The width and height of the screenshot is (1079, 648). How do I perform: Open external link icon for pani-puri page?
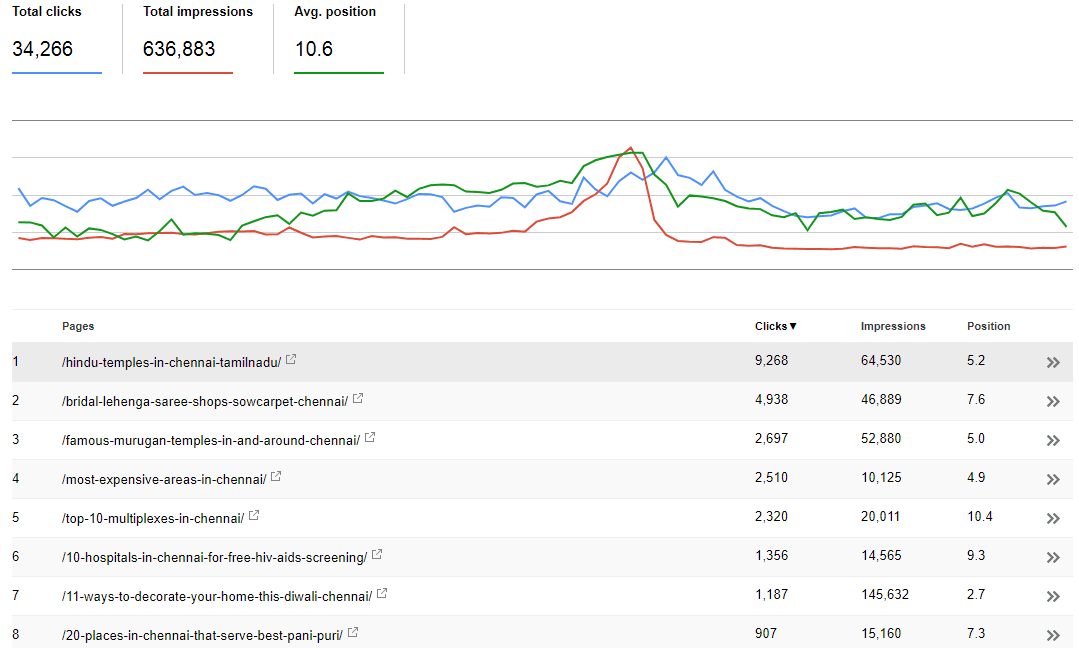click(353, 632)
